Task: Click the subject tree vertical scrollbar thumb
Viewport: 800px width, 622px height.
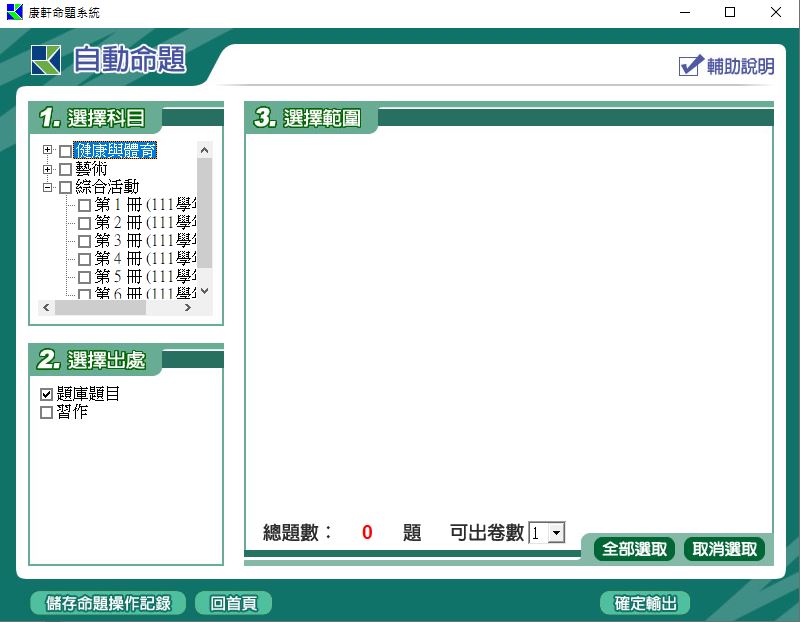Action: point(205,210)
